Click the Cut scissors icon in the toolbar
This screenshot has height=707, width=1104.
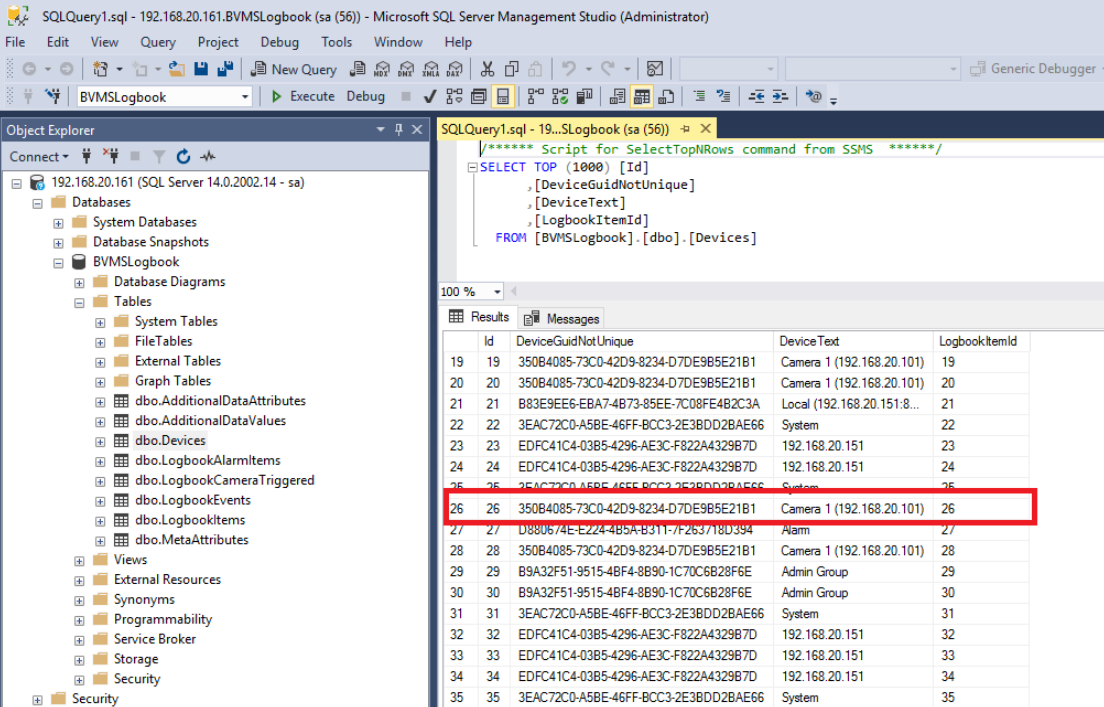487,69
